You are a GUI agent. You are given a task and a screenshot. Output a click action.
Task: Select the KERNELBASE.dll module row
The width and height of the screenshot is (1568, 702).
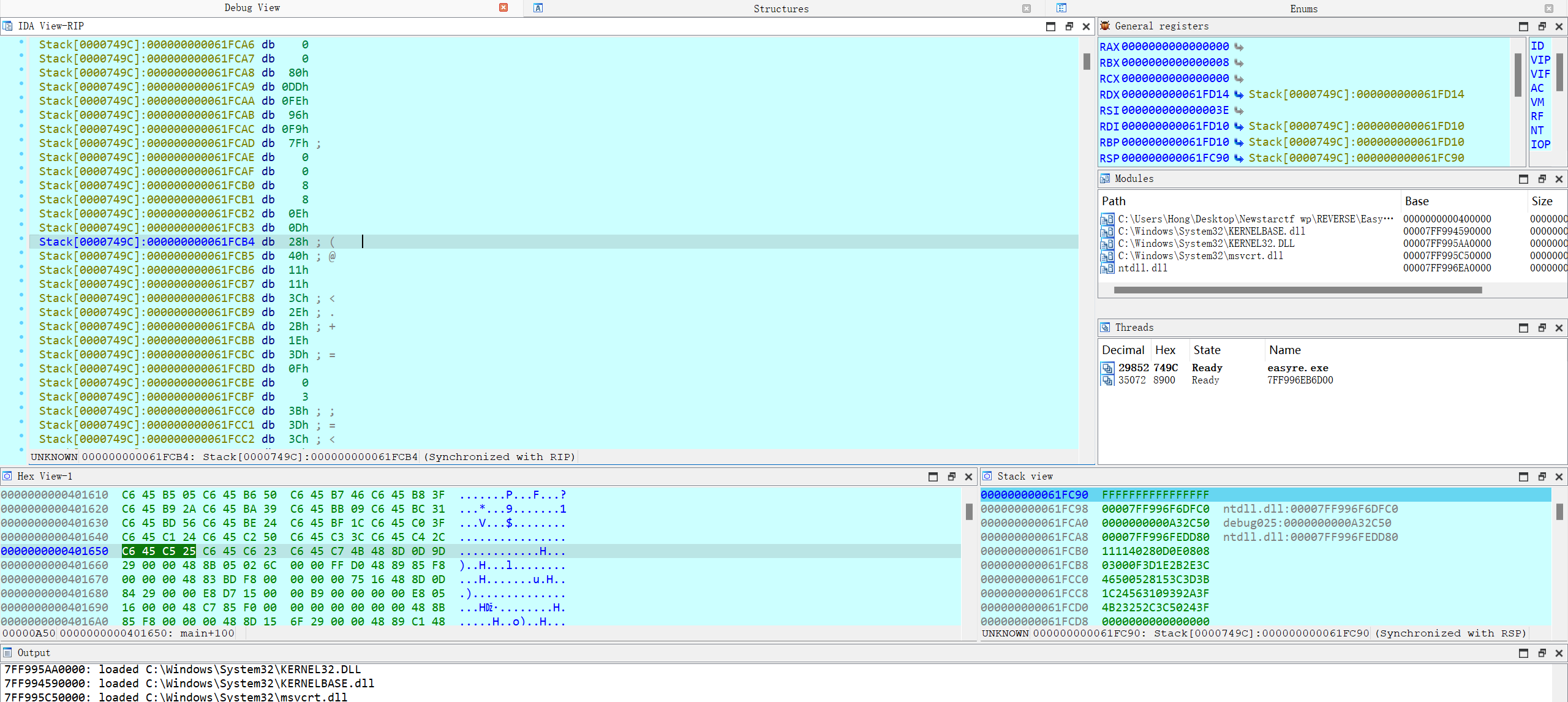click(1333, 232)
